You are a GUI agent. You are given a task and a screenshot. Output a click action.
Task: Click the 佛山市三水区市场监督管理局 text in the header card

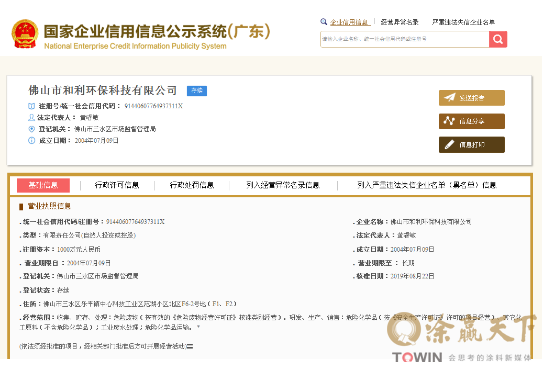(x=115, y=129)
